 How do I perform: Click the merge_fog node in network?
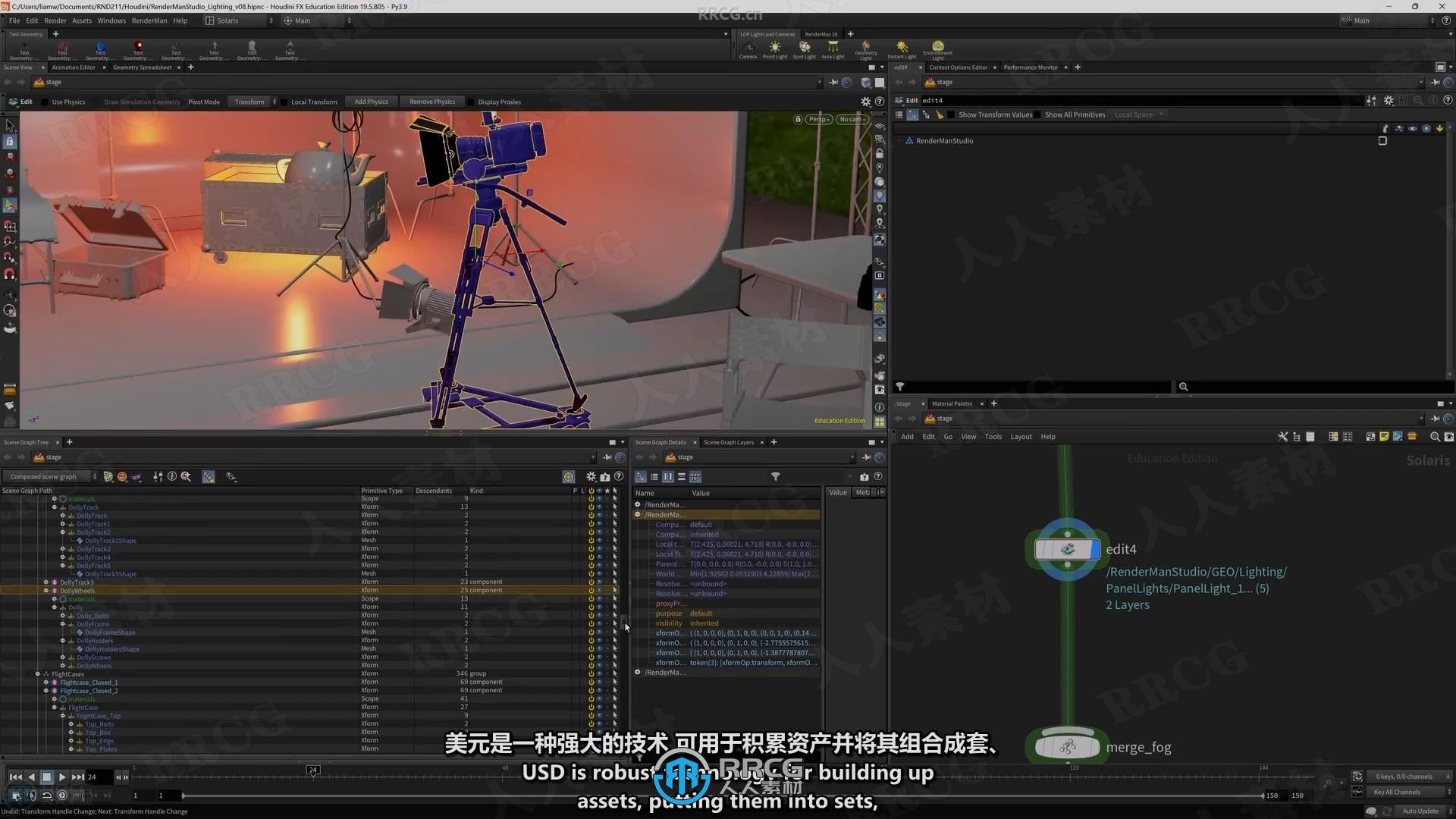tap(1068, 747)
